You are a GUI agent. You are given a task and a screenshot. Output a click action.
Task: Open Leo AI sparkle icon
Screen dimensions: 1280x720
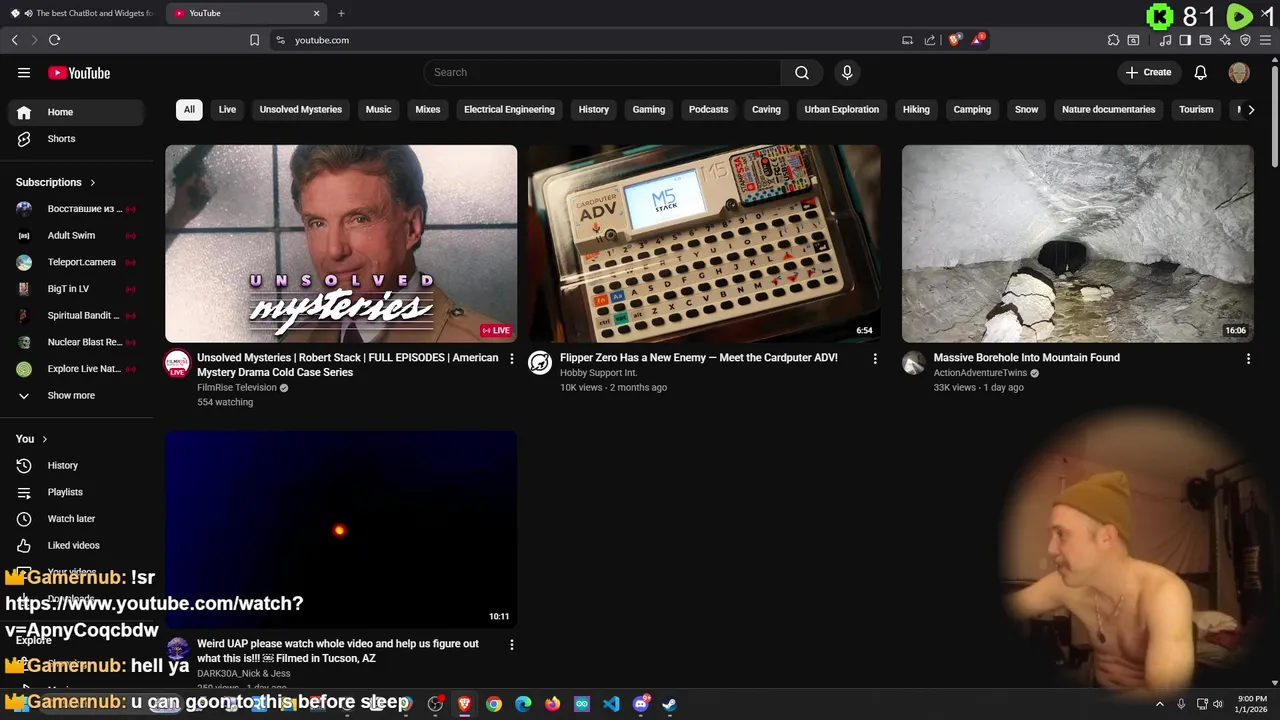click(1225, 40)
